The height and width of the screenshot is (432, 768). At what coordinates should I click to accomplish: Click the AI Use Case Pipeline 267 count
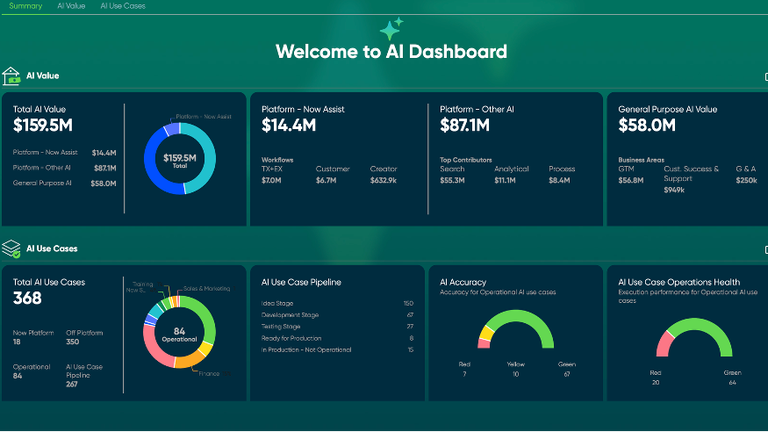(72, 384)
